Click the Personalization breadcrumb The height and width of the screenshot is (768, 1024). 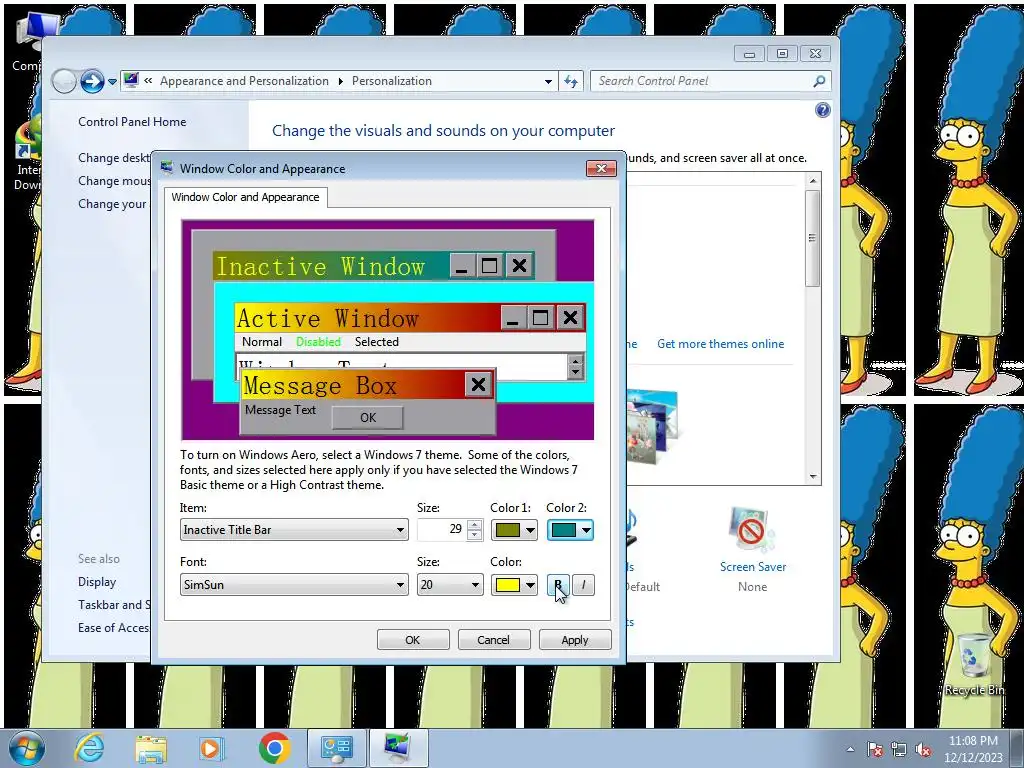(x=392, y=81)
